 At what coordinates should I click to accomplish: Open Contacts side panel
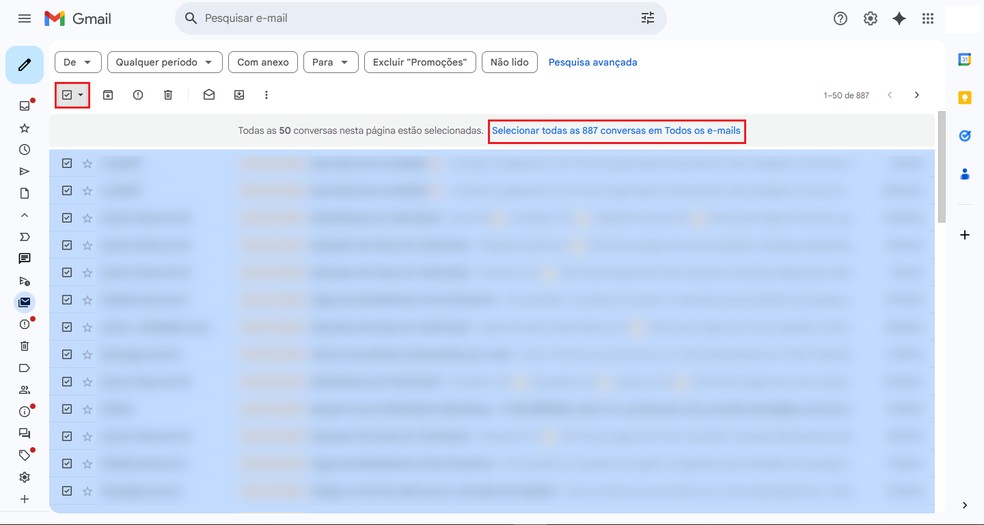coord(965,174)
